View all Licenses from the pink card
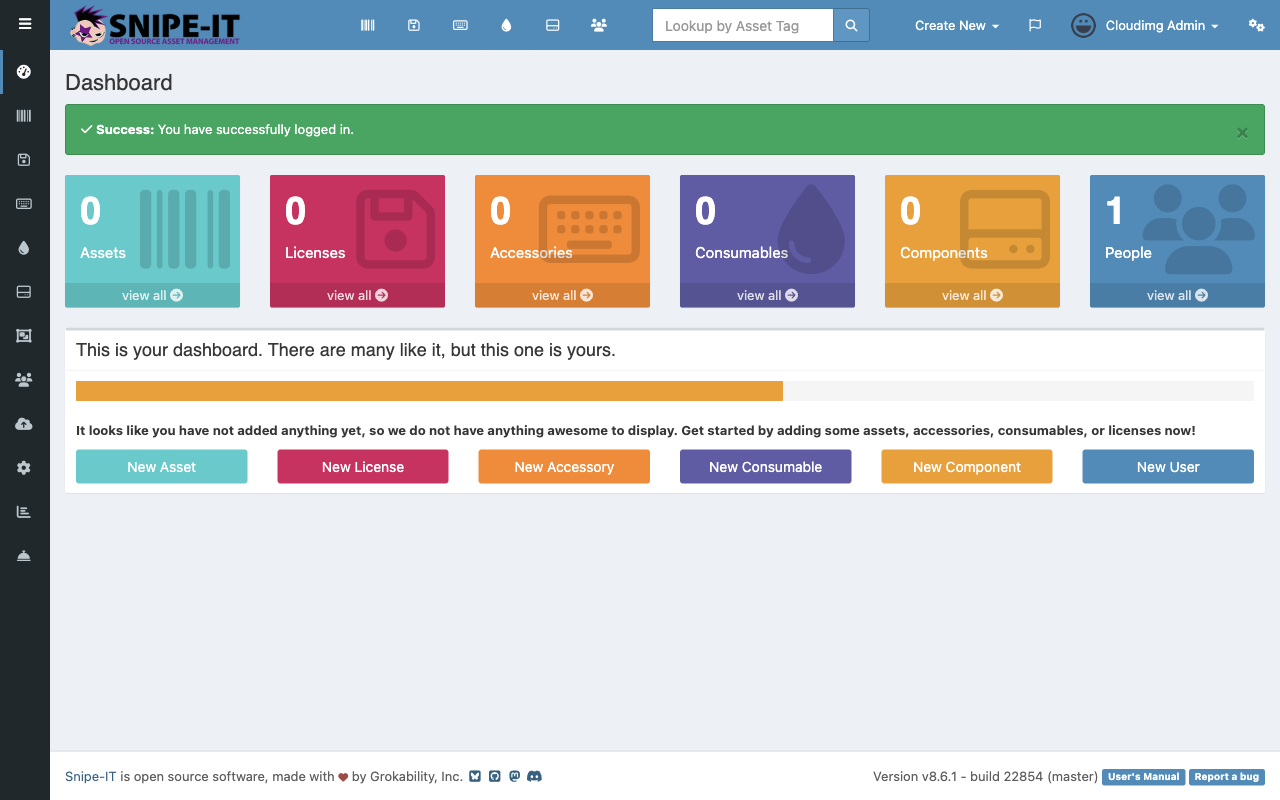The height and width of the screenshot is (800, 1280). point(357,295)
